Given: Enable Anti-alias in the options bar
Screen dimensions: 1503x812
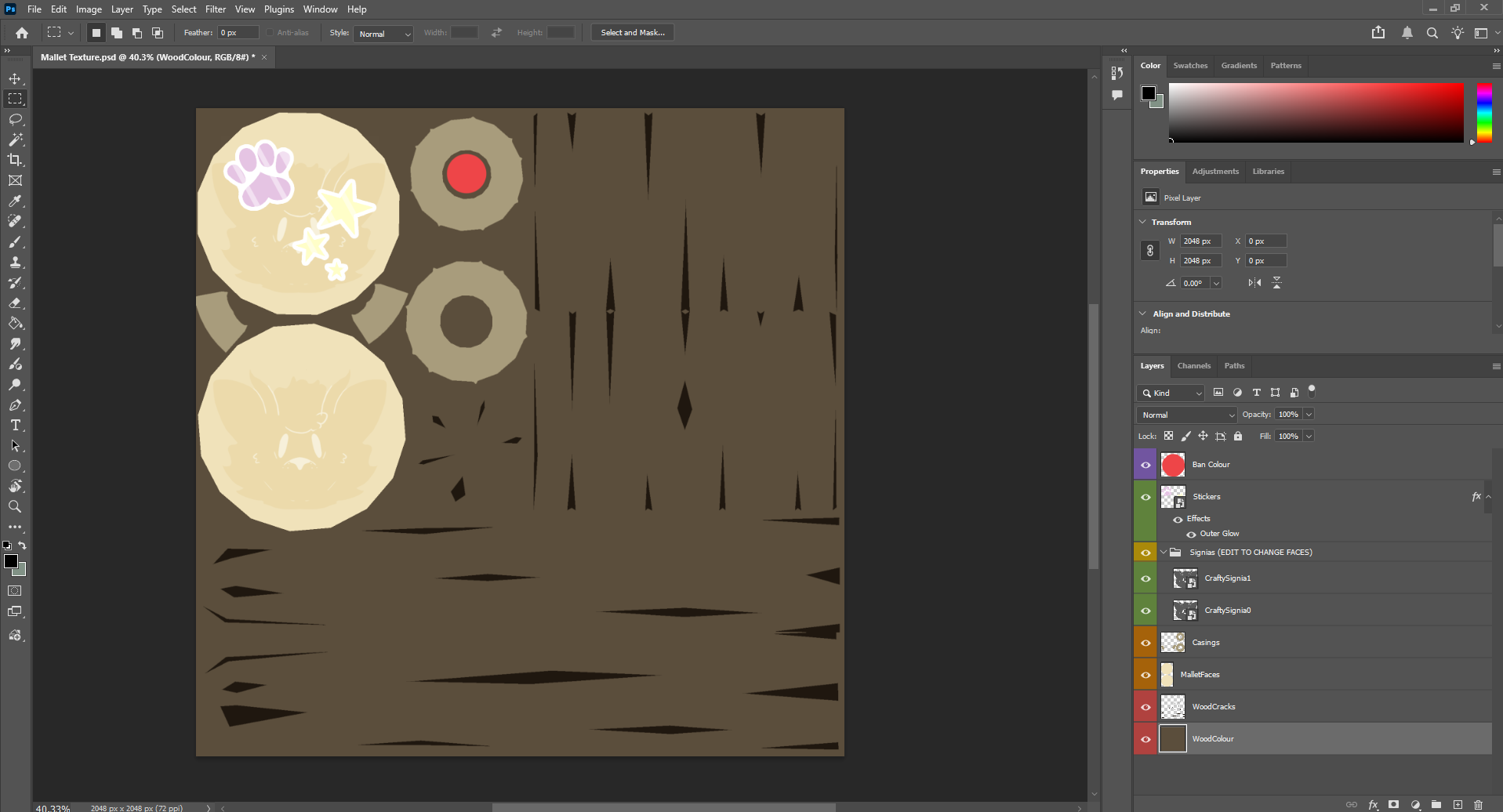Looking at the screenshot, I should [x=269, y=32].
